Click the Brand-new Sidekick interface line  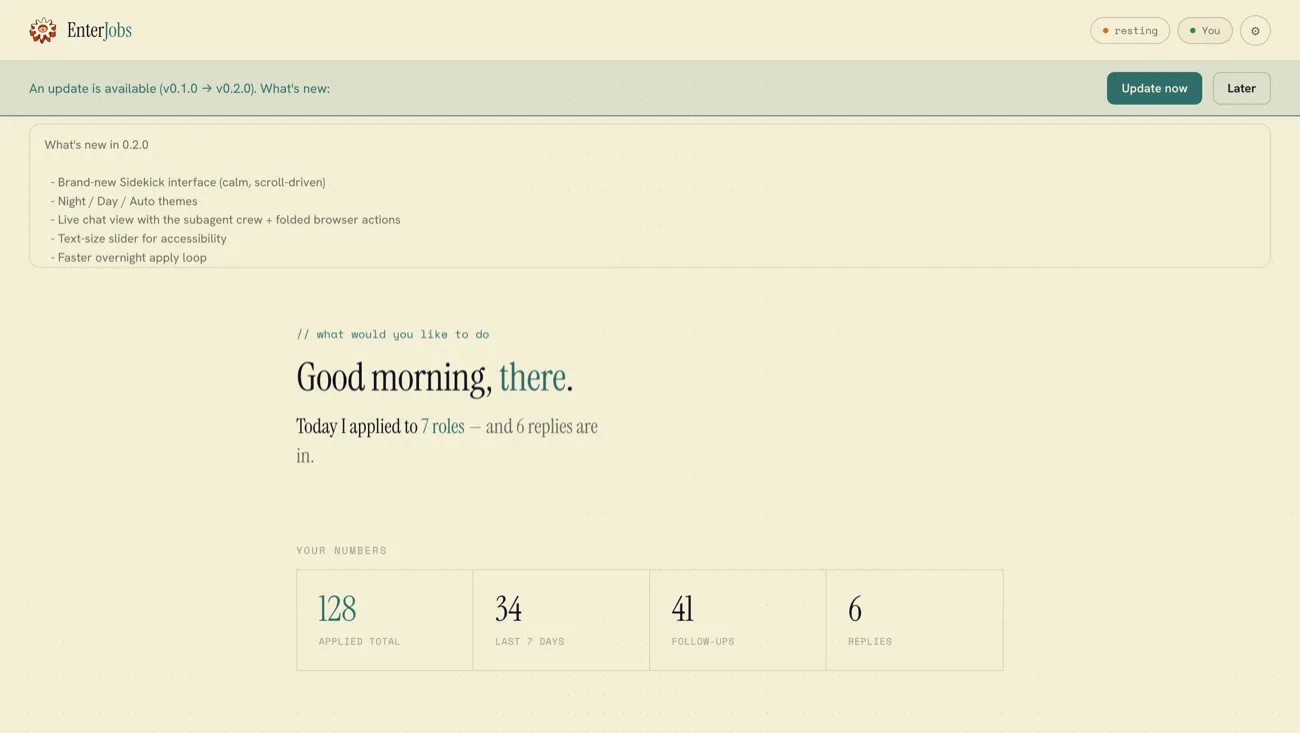point(188,182)
